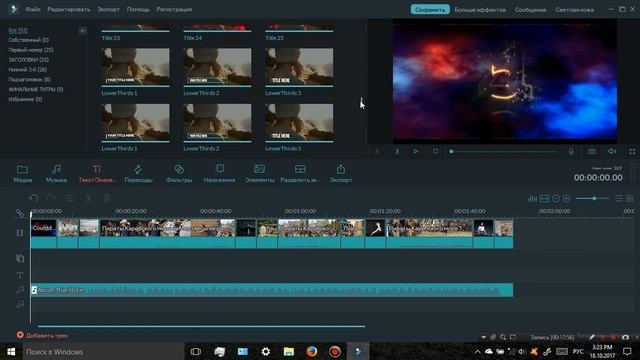Take a snapshot of the preview
640x360 pixels.
(x=591, y=151)
